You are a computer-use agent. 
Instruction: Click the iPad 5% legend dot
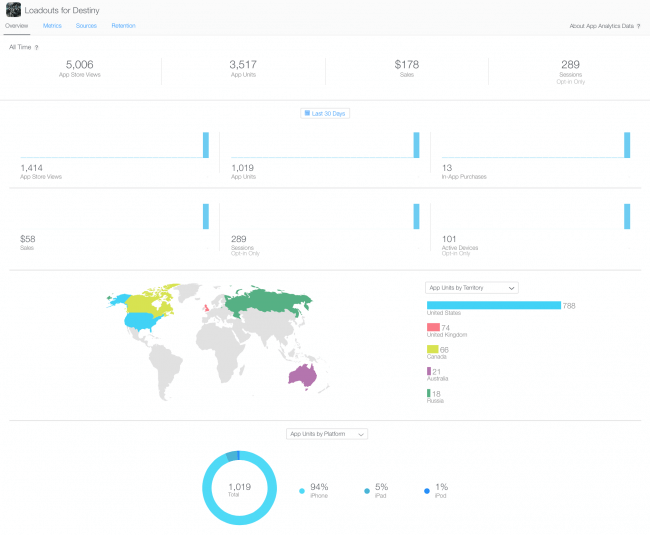click(x=367, y=491)
